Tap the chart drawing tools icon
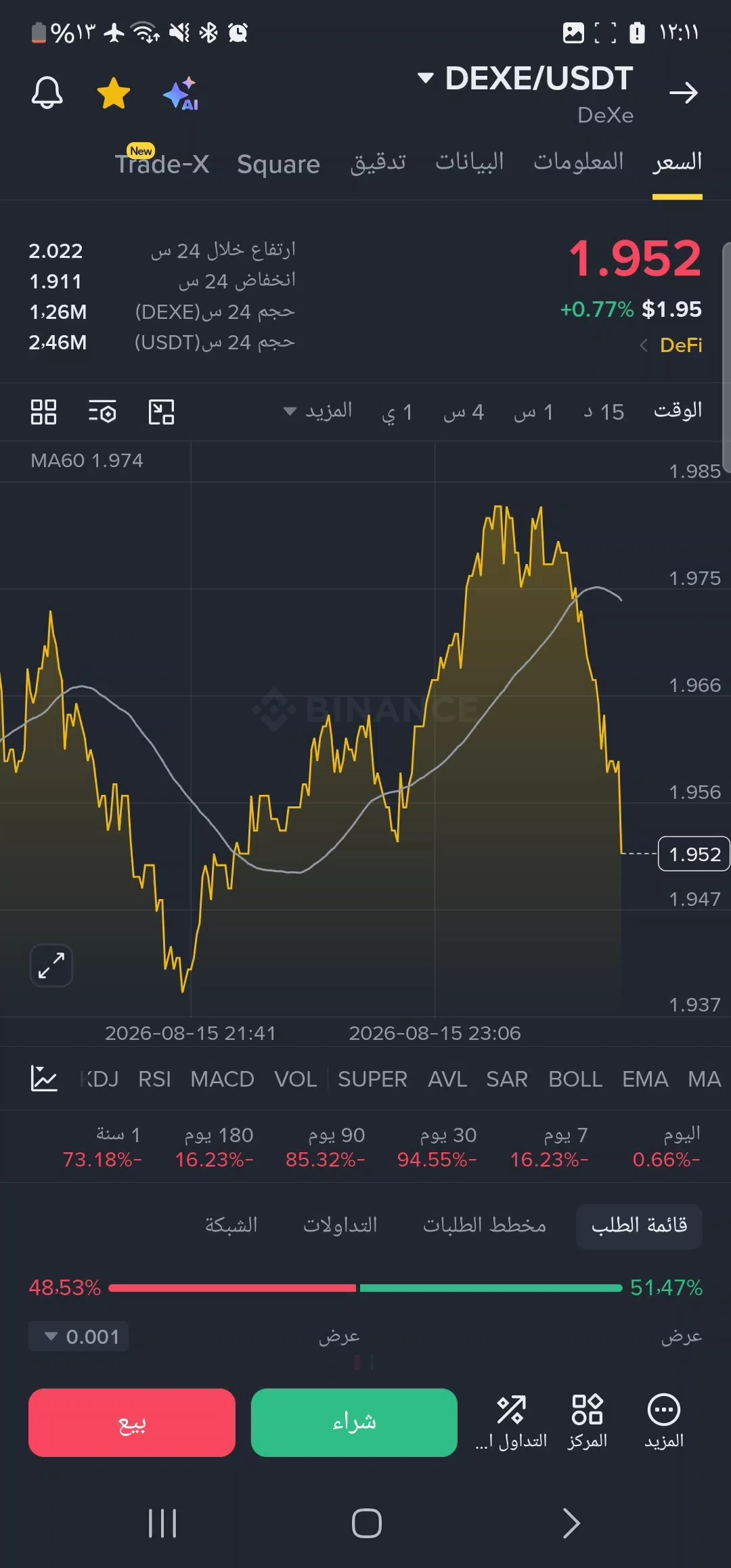This screenshot has width=731, height=1568. [161, 412]
